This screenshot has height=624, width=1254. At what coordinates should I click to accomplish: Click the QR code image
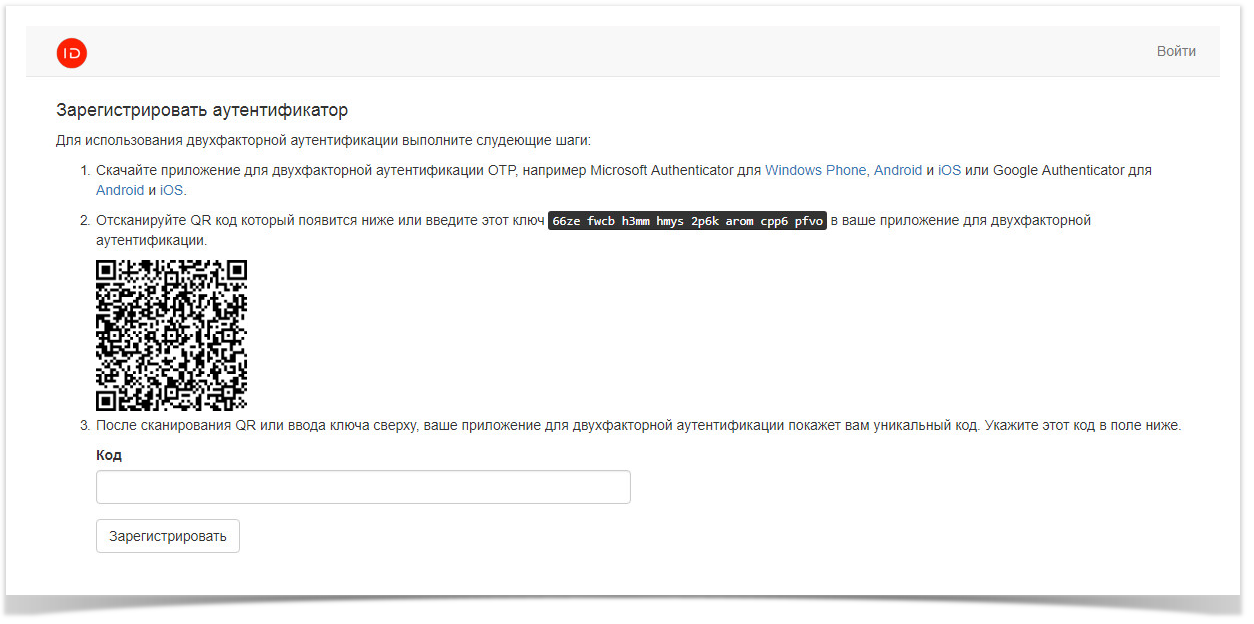pos(171,335)
